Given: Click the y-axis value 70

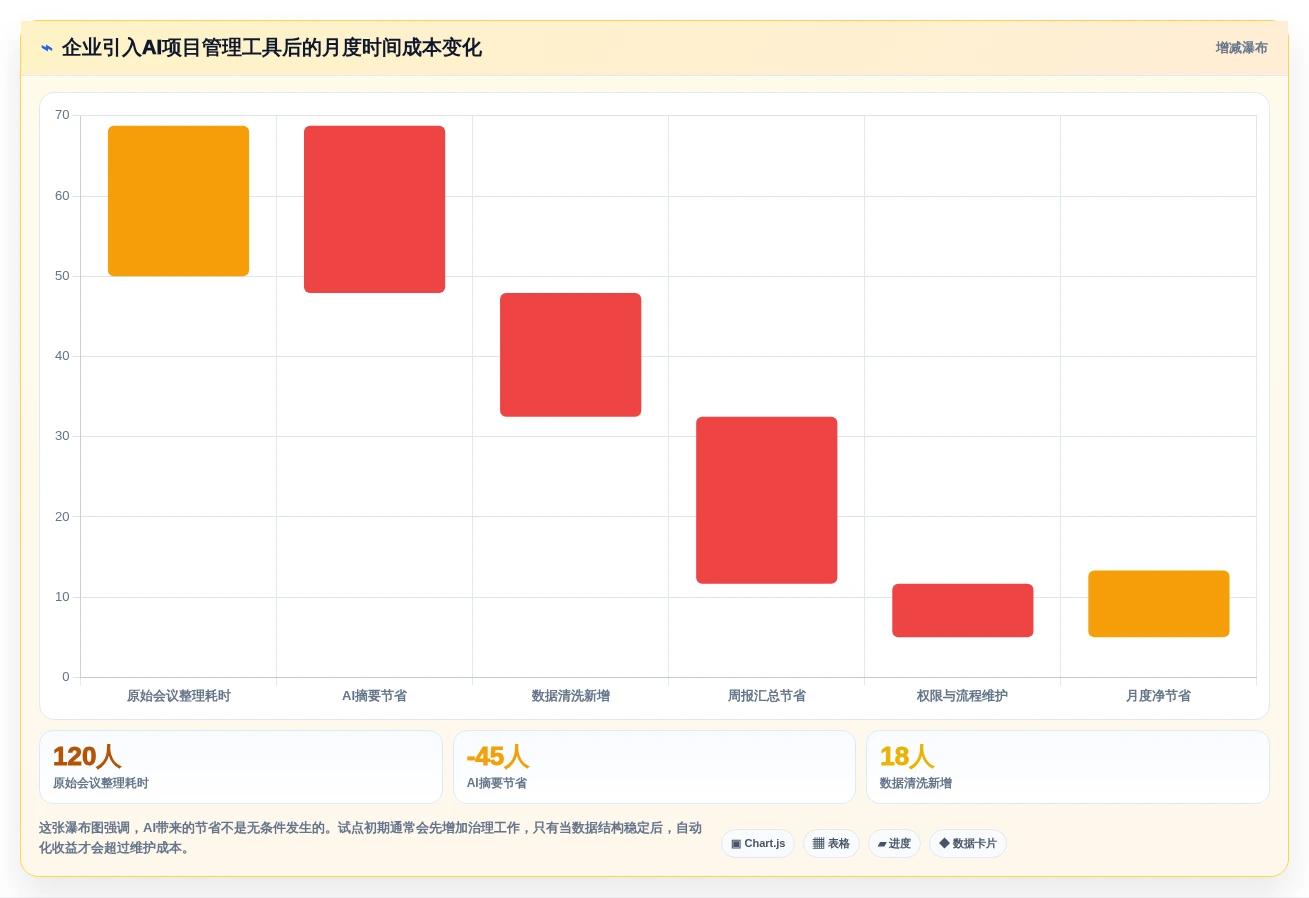Looking at the screenshot, I should [x=62, y=115].
